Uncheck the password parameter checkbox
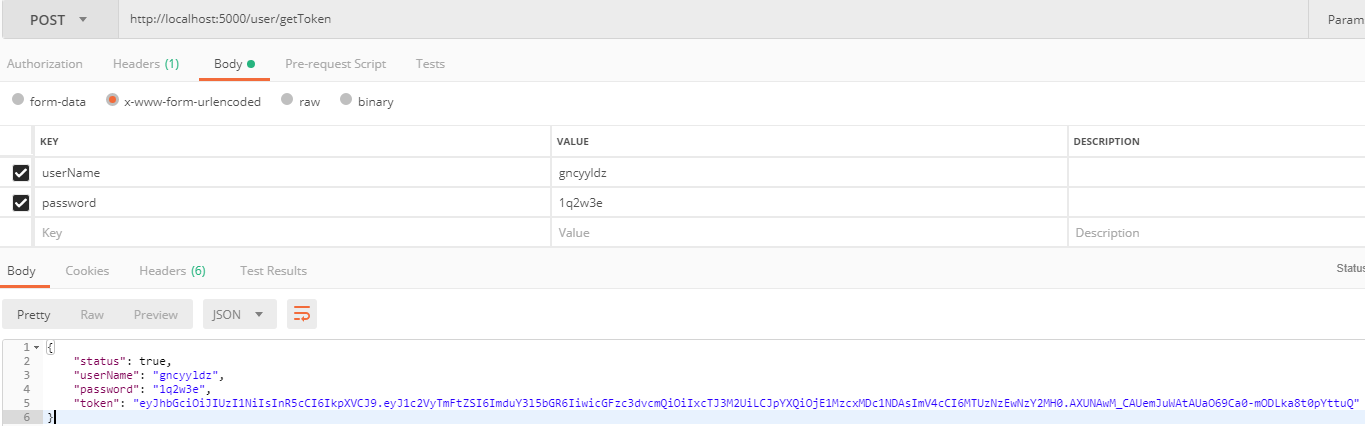Viewport: 1365px width, 426px height. coord(20,203)
